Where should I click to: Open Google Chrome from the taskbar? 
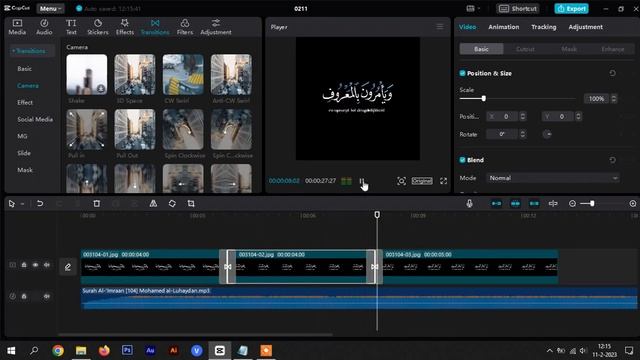tap(58, 350)
